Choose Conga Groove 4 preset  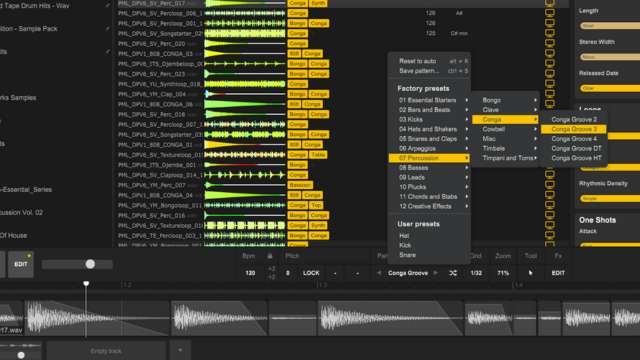coord(573,139)
